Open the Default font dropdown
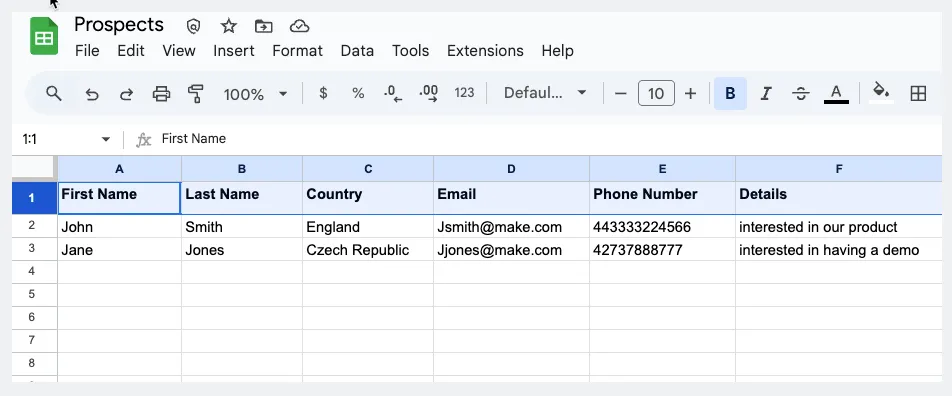The image size is (952, 396). (x=545, y=93)
